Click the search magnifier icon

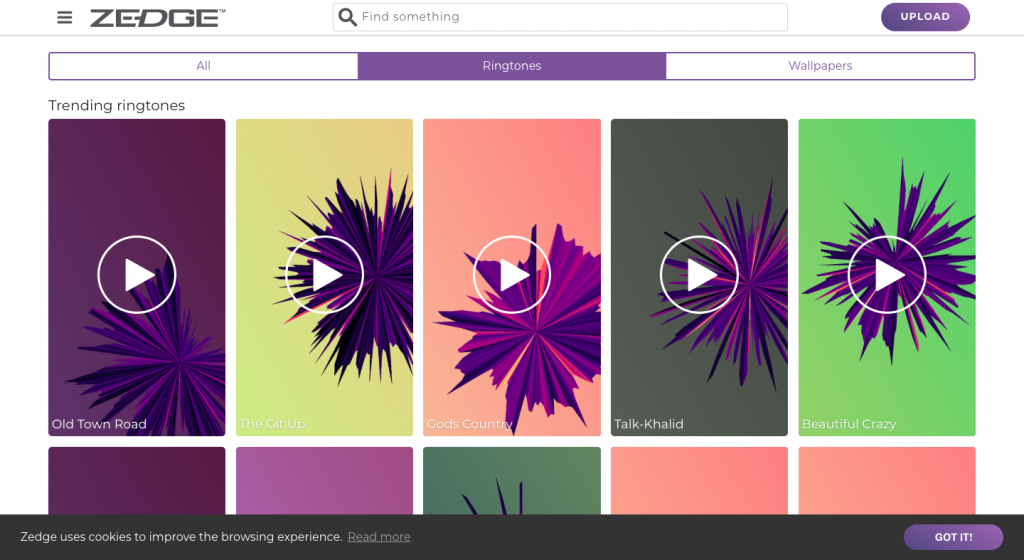(347, 17)
